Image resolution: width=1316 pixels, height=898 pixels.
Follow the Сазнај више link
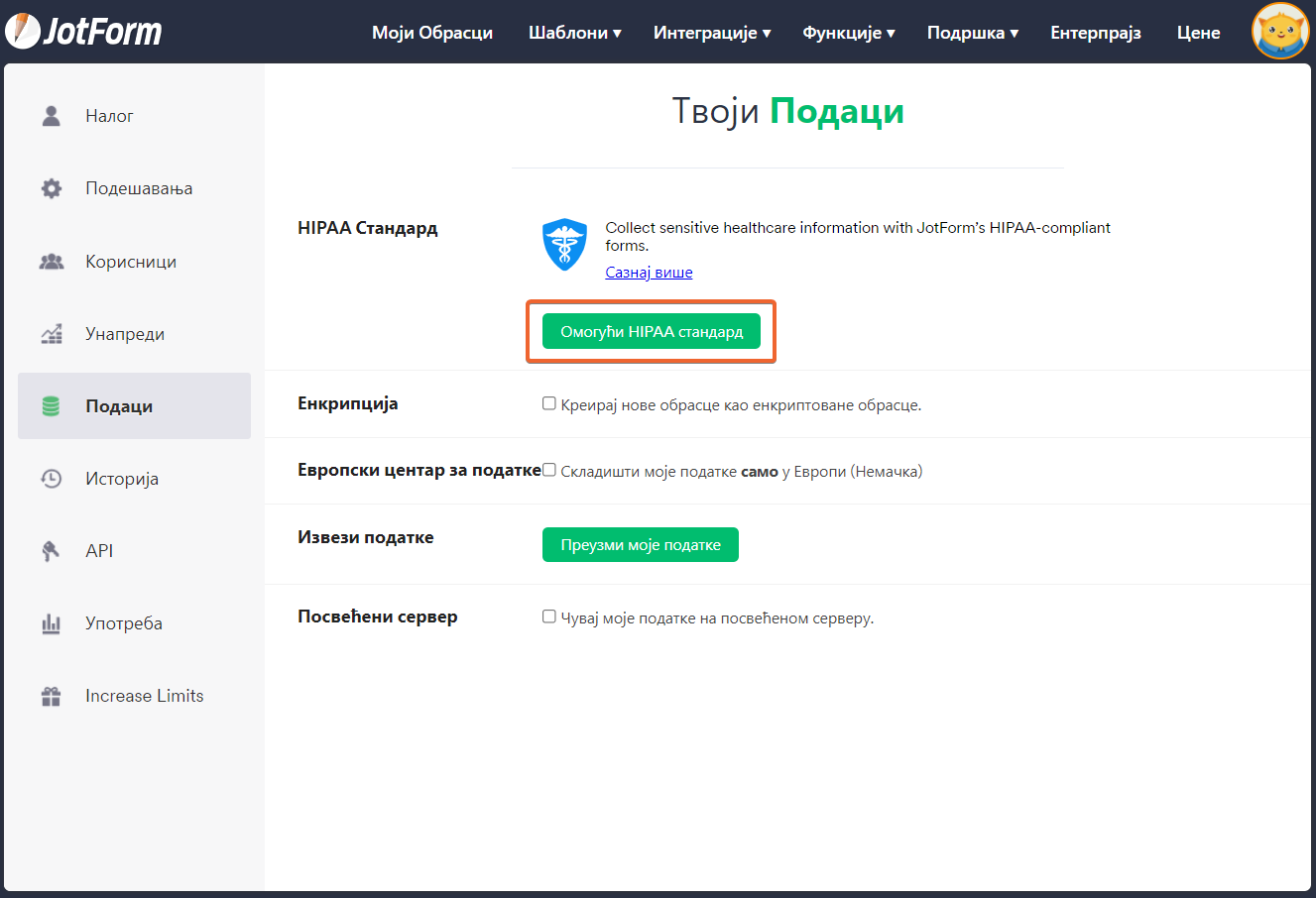[650, 273]
